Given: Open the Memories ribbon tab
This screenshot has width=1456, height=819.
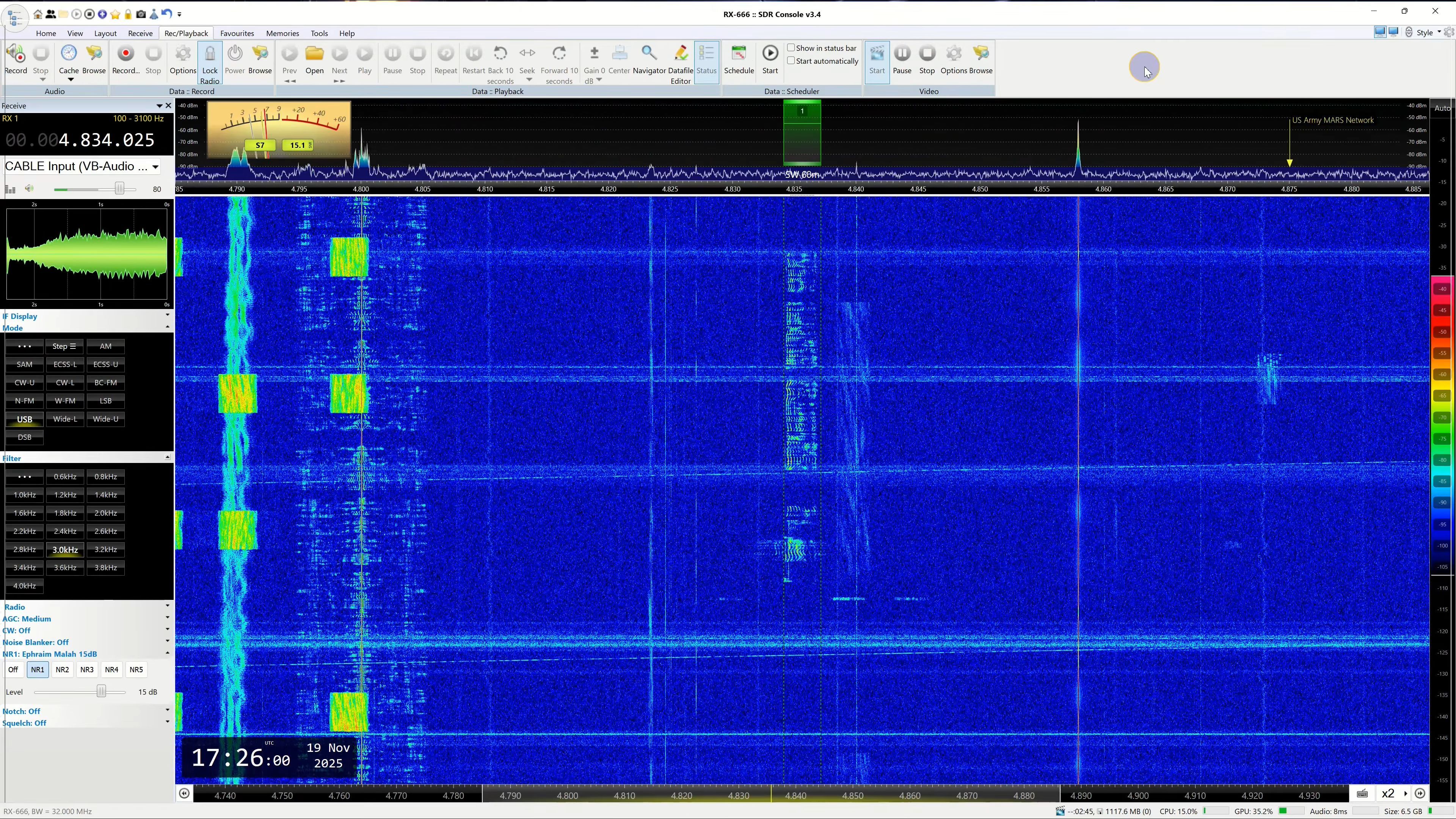Looking at the screenshot, I should point(282,33).
